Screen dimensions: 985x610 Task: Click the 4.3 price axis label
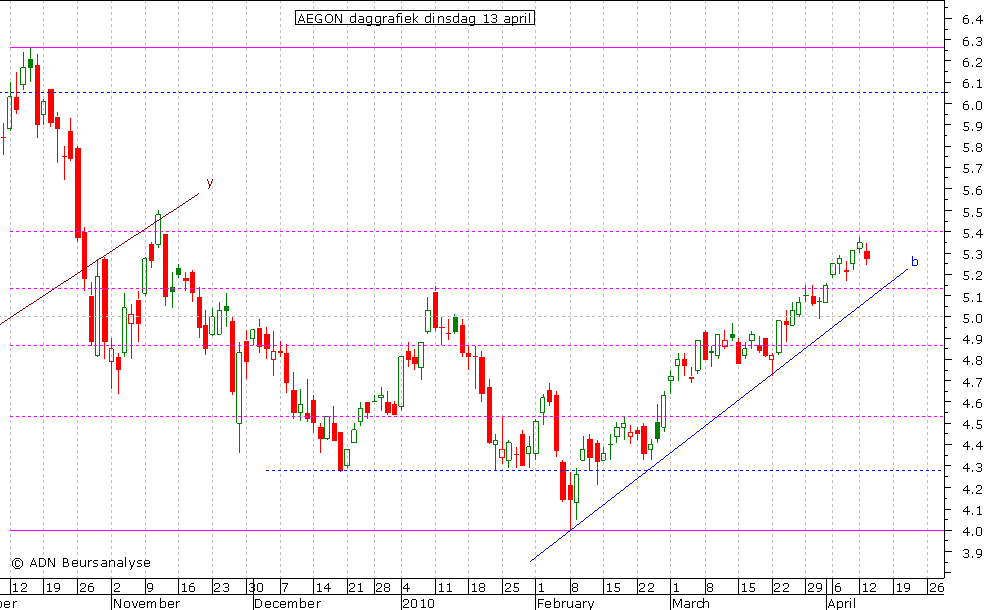click(972, 467)
